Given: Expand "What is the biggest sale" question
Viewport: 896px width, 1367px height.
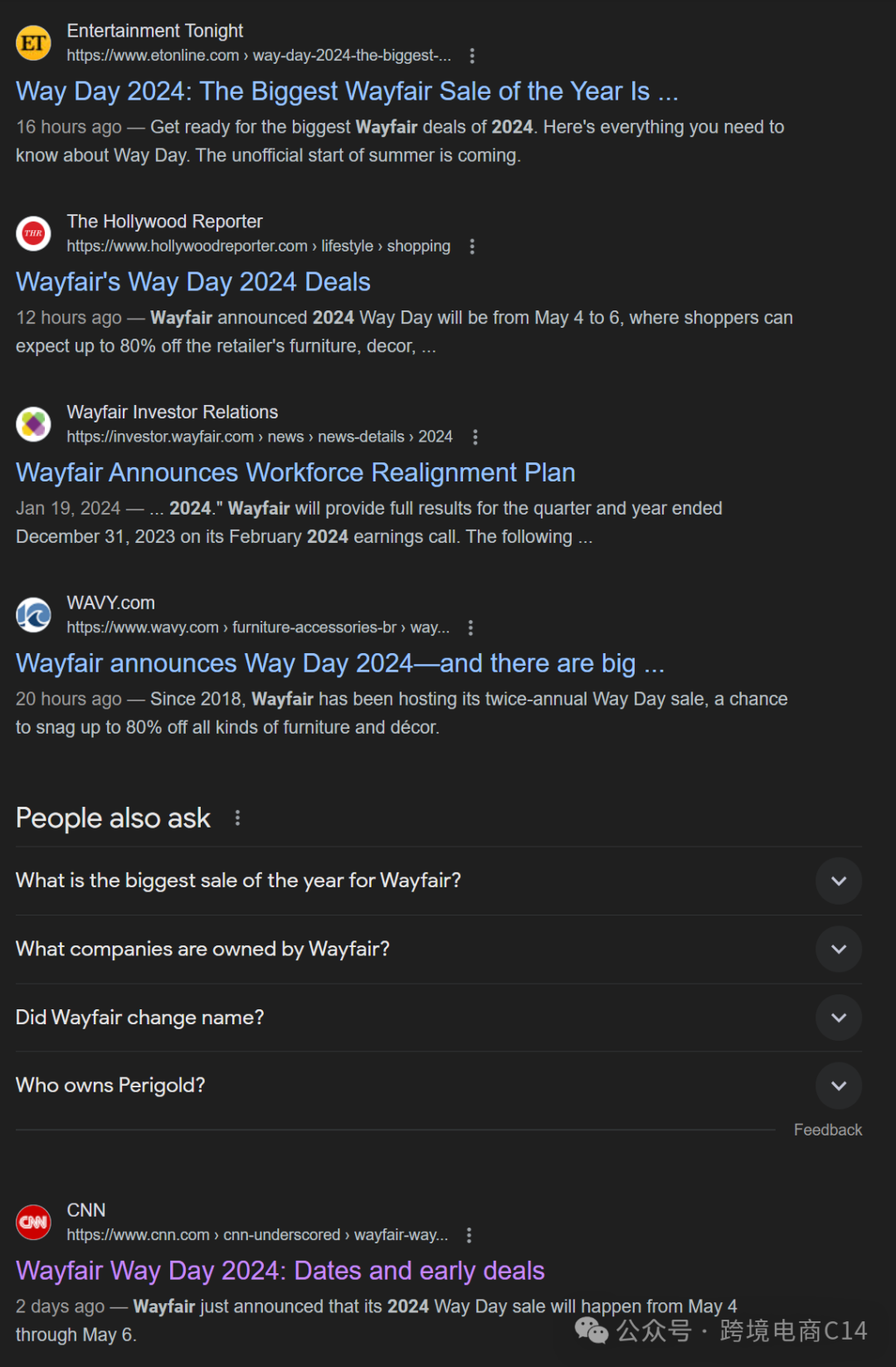Looking at the screenshot, I should (x=838, y=881).
